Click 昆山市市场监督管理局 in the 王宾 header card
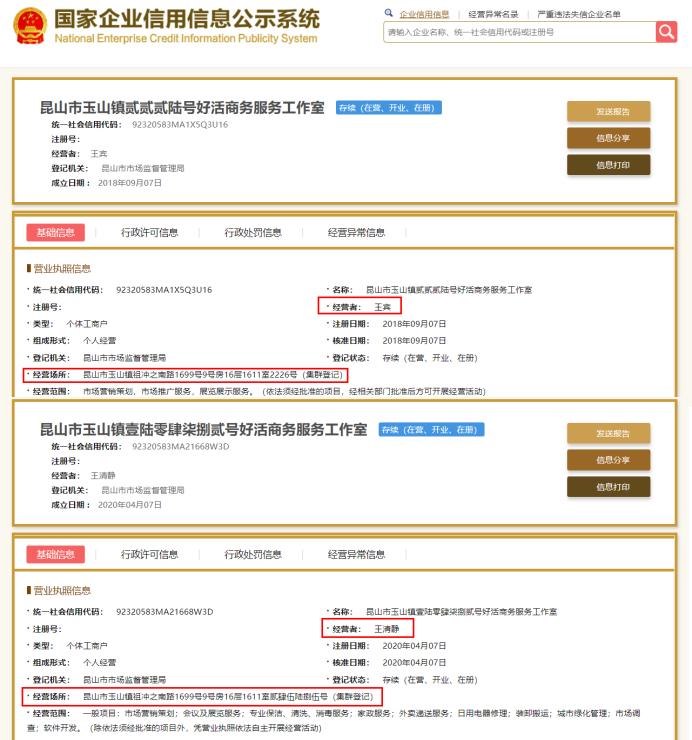The width and height of the screenshot is (692, 740). point(143,168)
